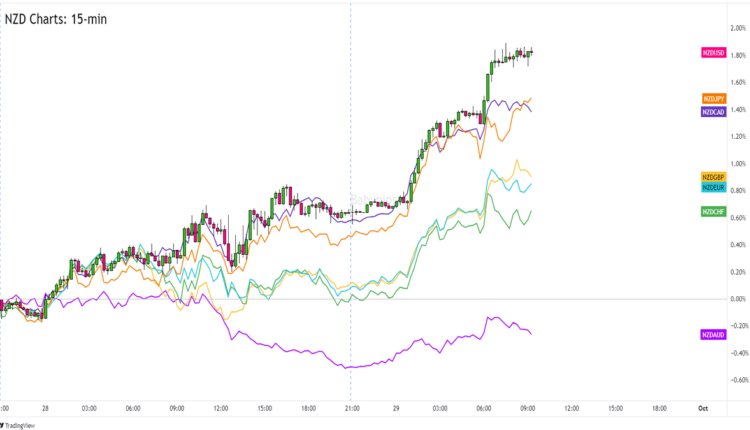Select the -0.40% price scale label
The height and width of the screenshot is (430, 750).
(736, 353)
